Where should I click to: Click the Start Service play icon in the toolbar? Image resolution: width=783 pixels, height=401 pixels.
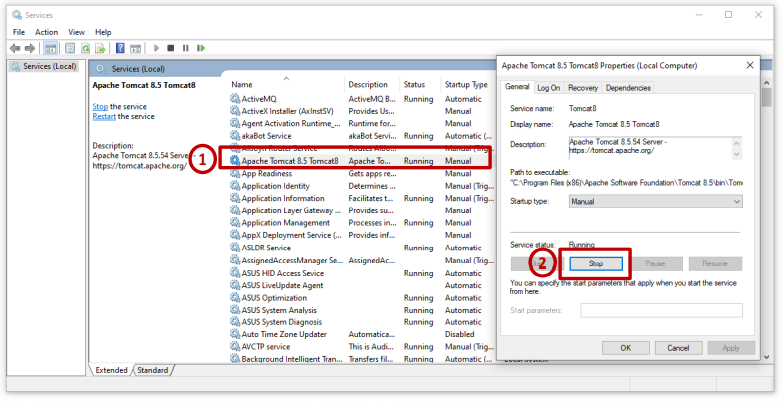[156, 48]
